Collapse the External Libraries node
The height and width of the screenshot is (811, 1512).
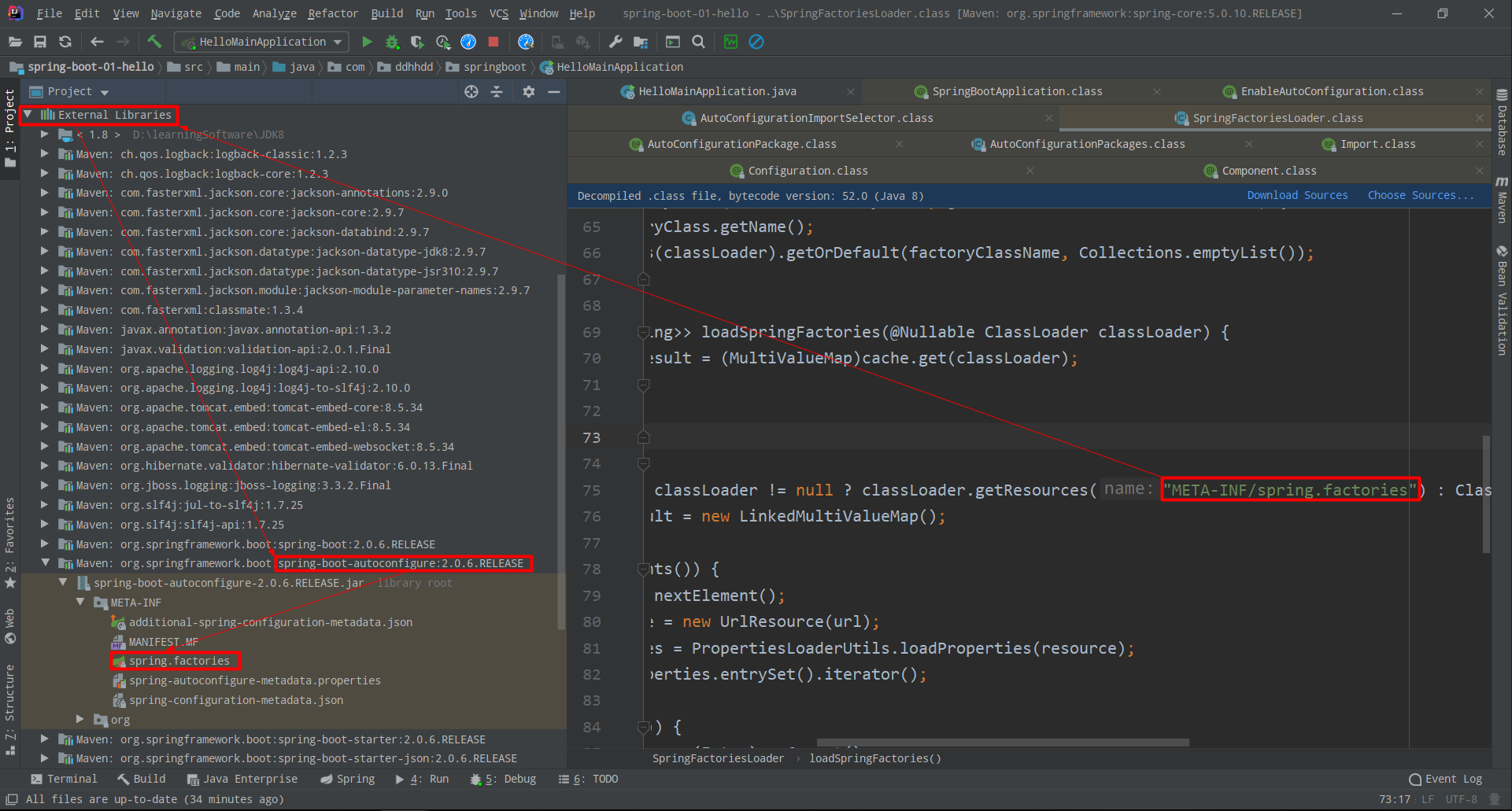point(28,115)
